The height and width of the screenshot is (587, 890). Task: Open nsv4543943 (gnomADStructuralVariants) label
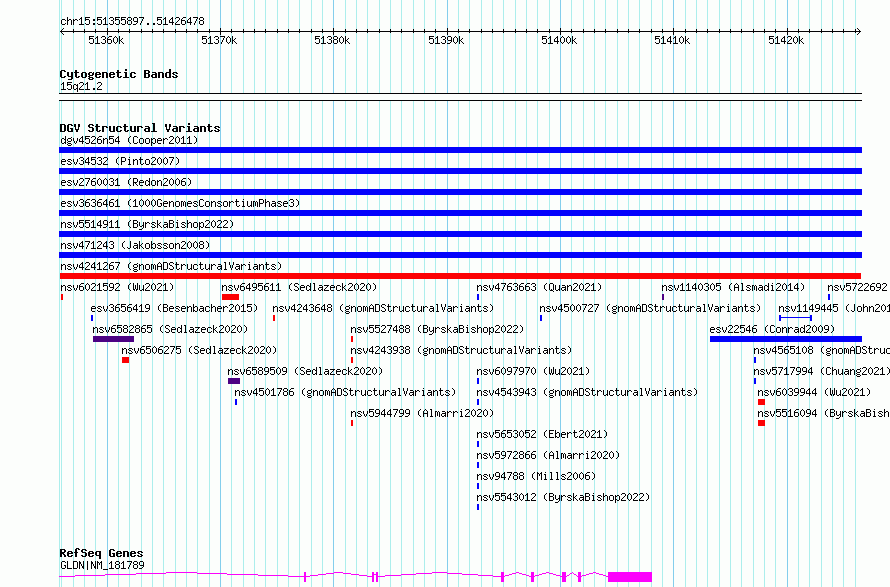pos(587,392)
